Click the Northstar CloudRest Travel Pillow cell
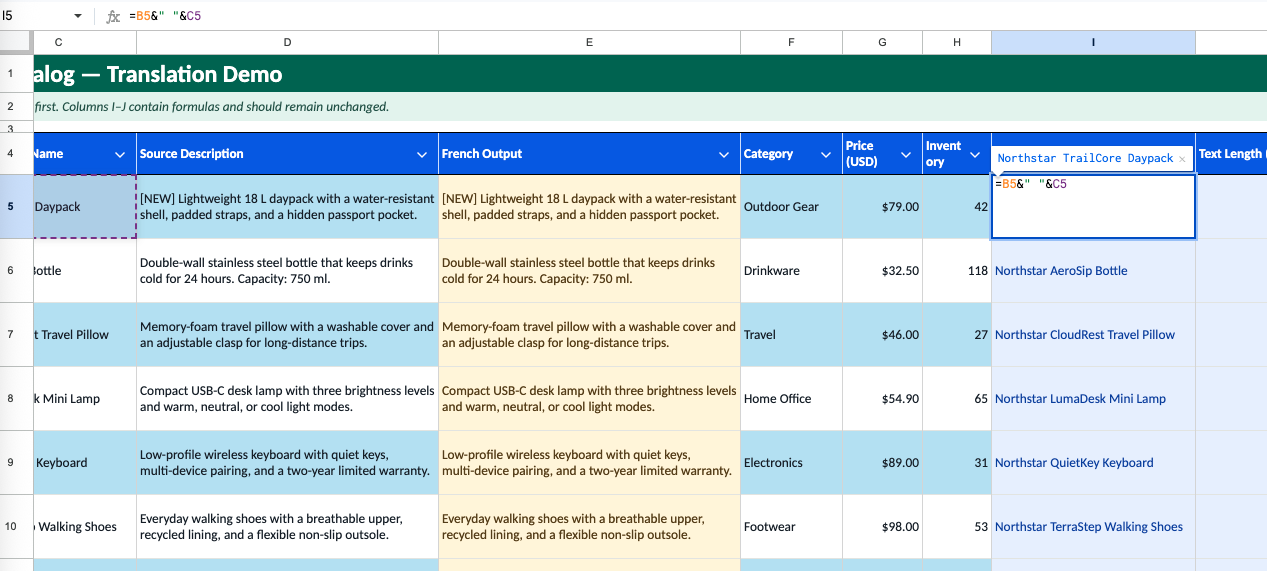Image resolution: width=1267 pixels, height=571 pixels. (x=1093, y=335)
